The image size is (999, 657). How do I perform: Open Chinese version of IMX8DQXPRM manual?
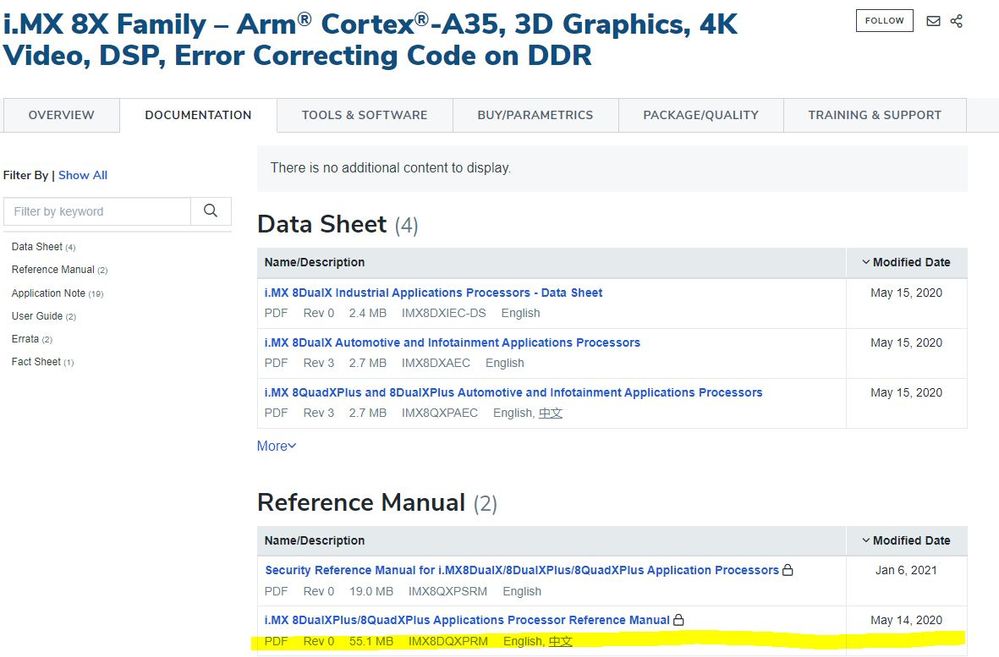tap(560, 641)
